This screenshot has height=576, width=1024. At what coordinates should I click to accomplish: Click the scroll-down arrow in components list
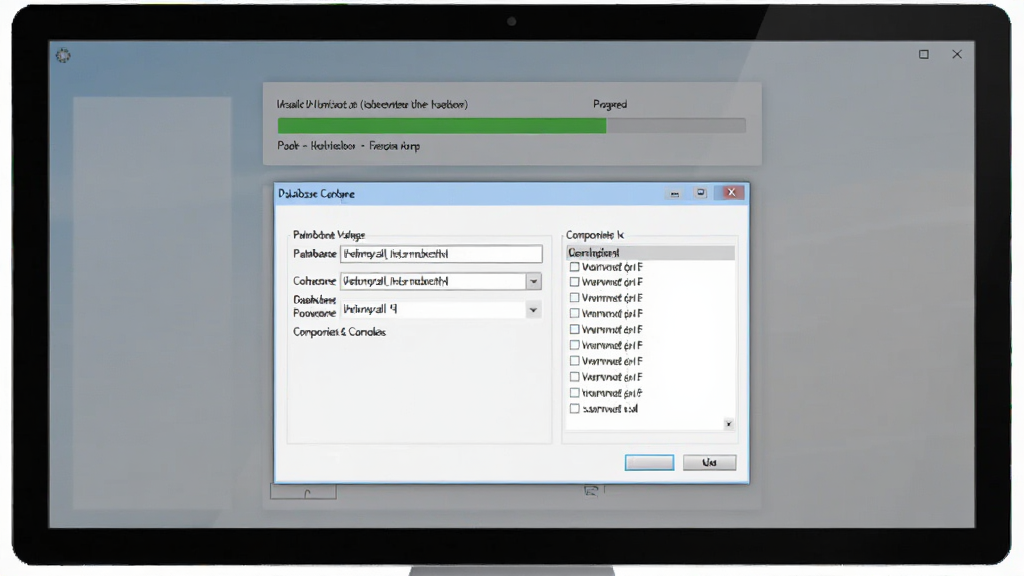(x=729, y=424)
